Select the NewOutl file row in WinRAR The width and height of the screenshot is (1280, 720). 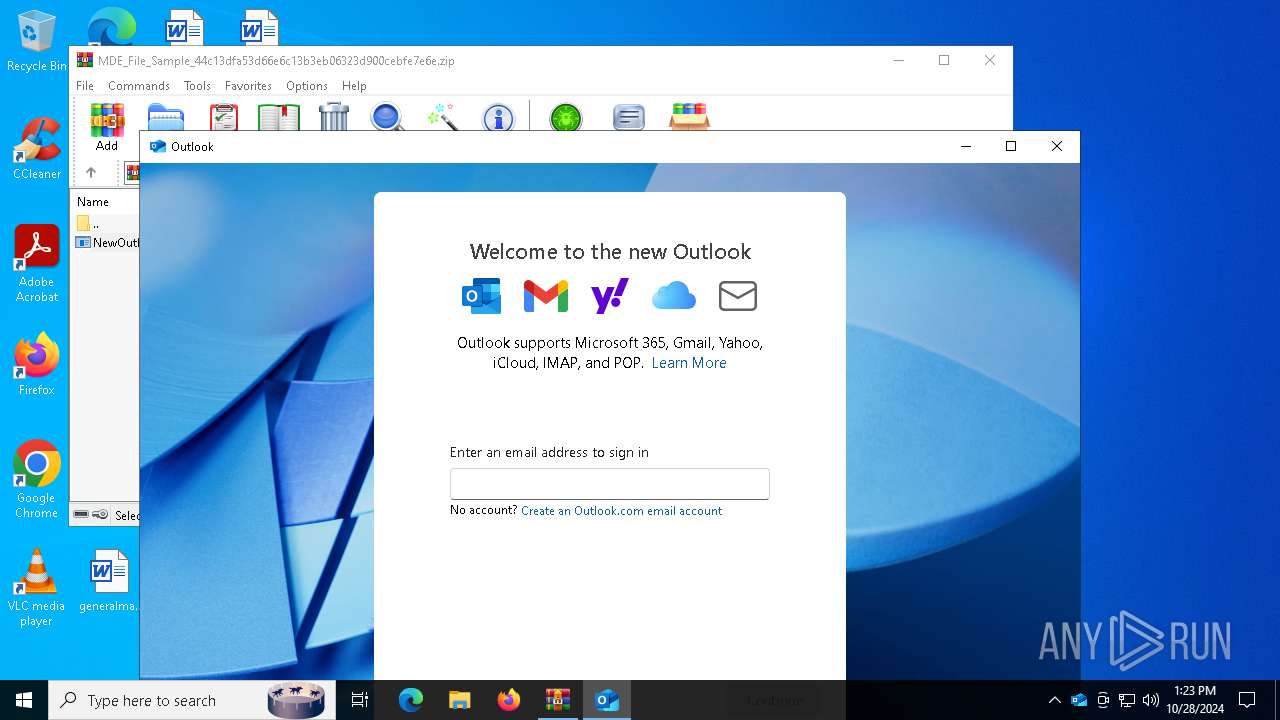[107, 243]
